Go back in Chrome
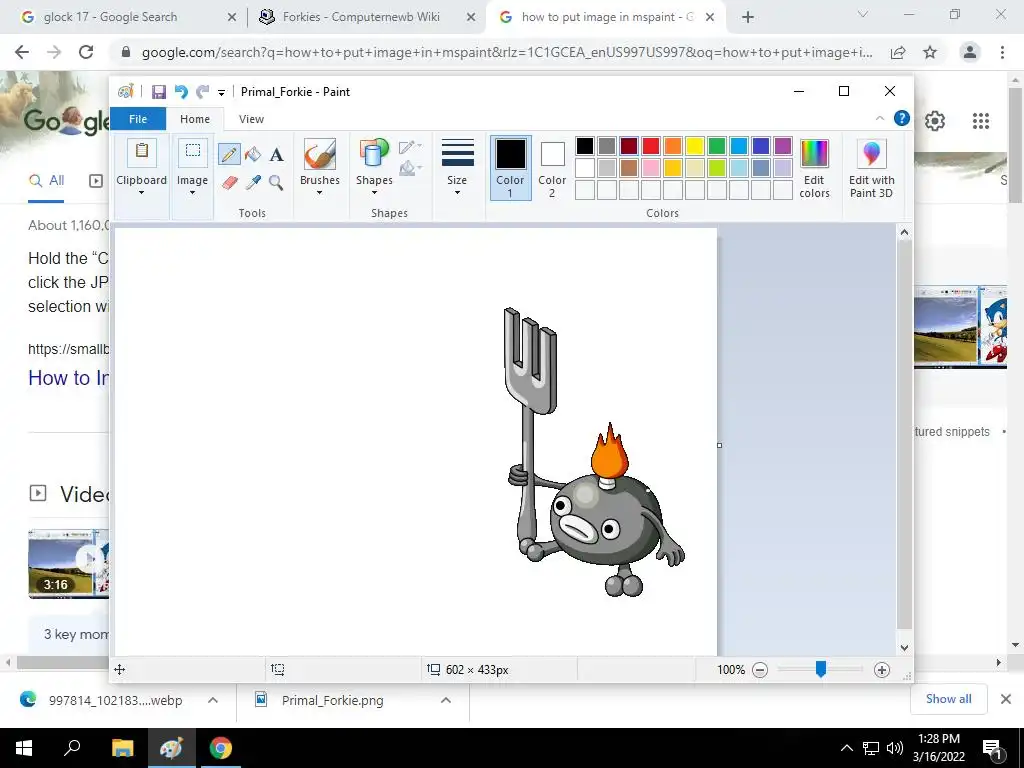1024x768 pixels. coord(22,52)
